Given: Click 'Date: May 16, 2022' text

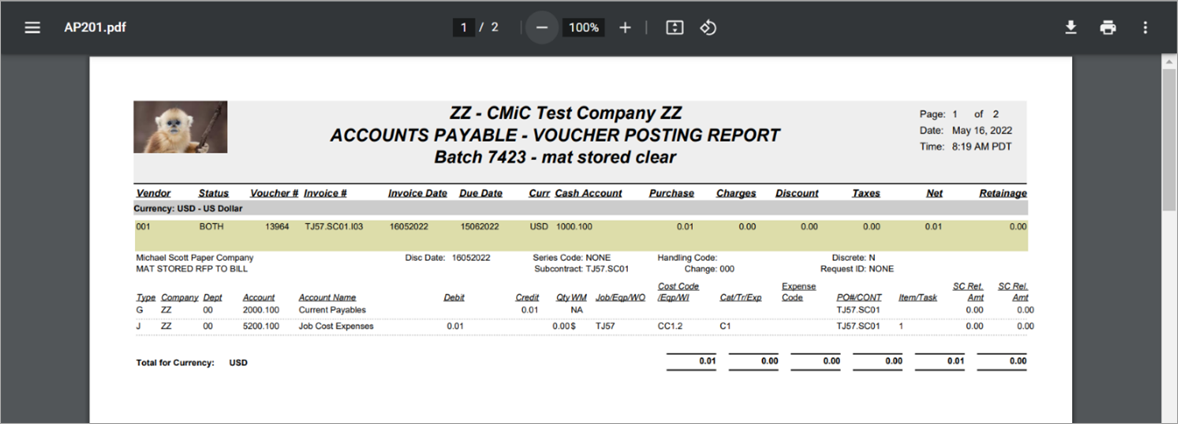Looking at the screenshot, I should coord(965,131).
